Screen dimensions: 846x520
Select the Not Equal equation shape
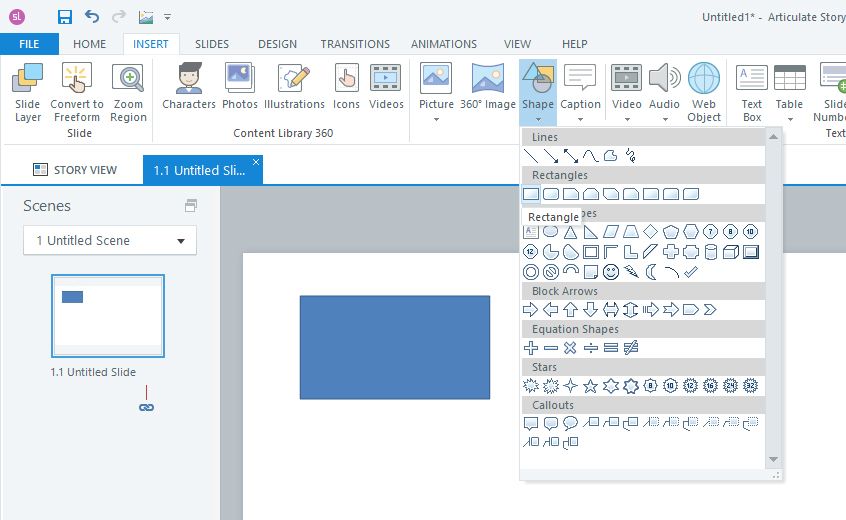pyautogui.click(x=631, y=348)
